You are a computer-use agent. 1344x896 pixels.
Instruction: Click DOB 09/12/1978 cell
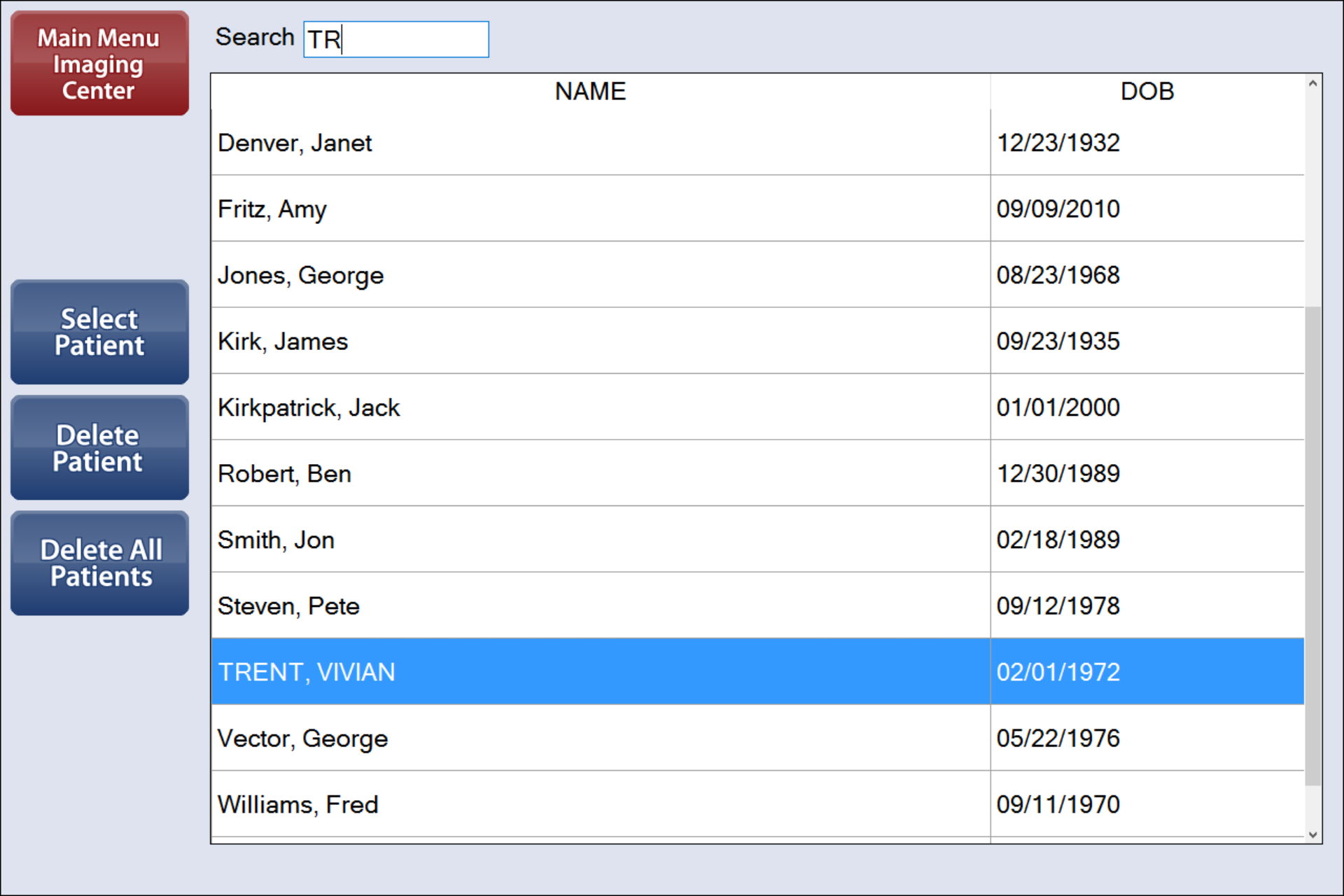(1147, 605)
